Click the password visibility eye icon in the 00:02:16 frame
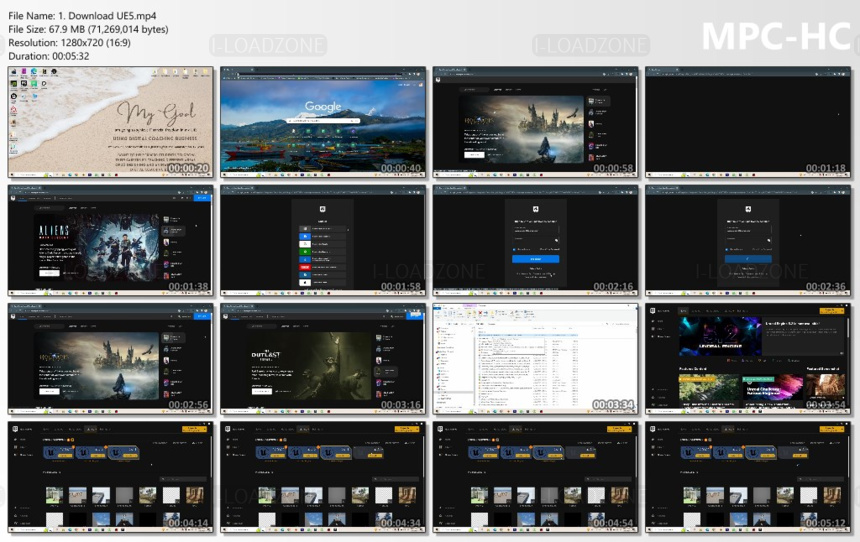Screen dimensions: 860x542 [x=556, y=240]
